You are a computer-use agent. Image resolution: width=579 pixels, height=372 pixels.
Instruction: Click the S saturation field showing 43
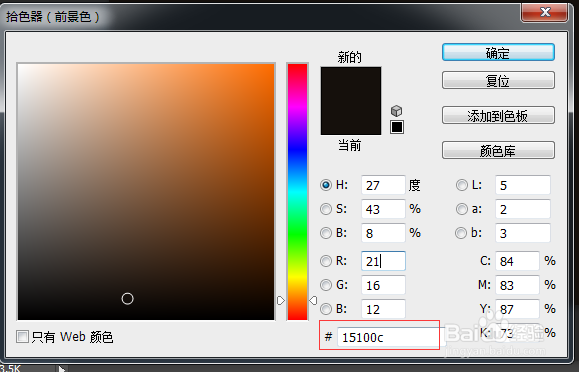tap(383, 209)
